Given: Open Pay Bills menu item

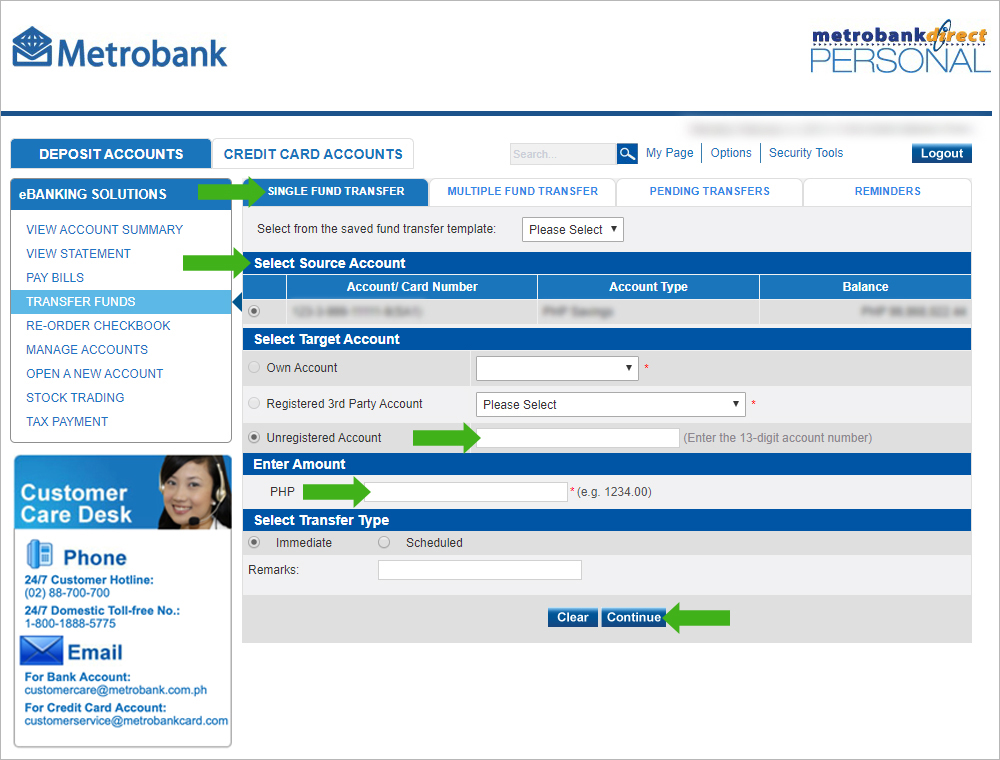Looking at the screenshot, I should [x=55, y=278].
